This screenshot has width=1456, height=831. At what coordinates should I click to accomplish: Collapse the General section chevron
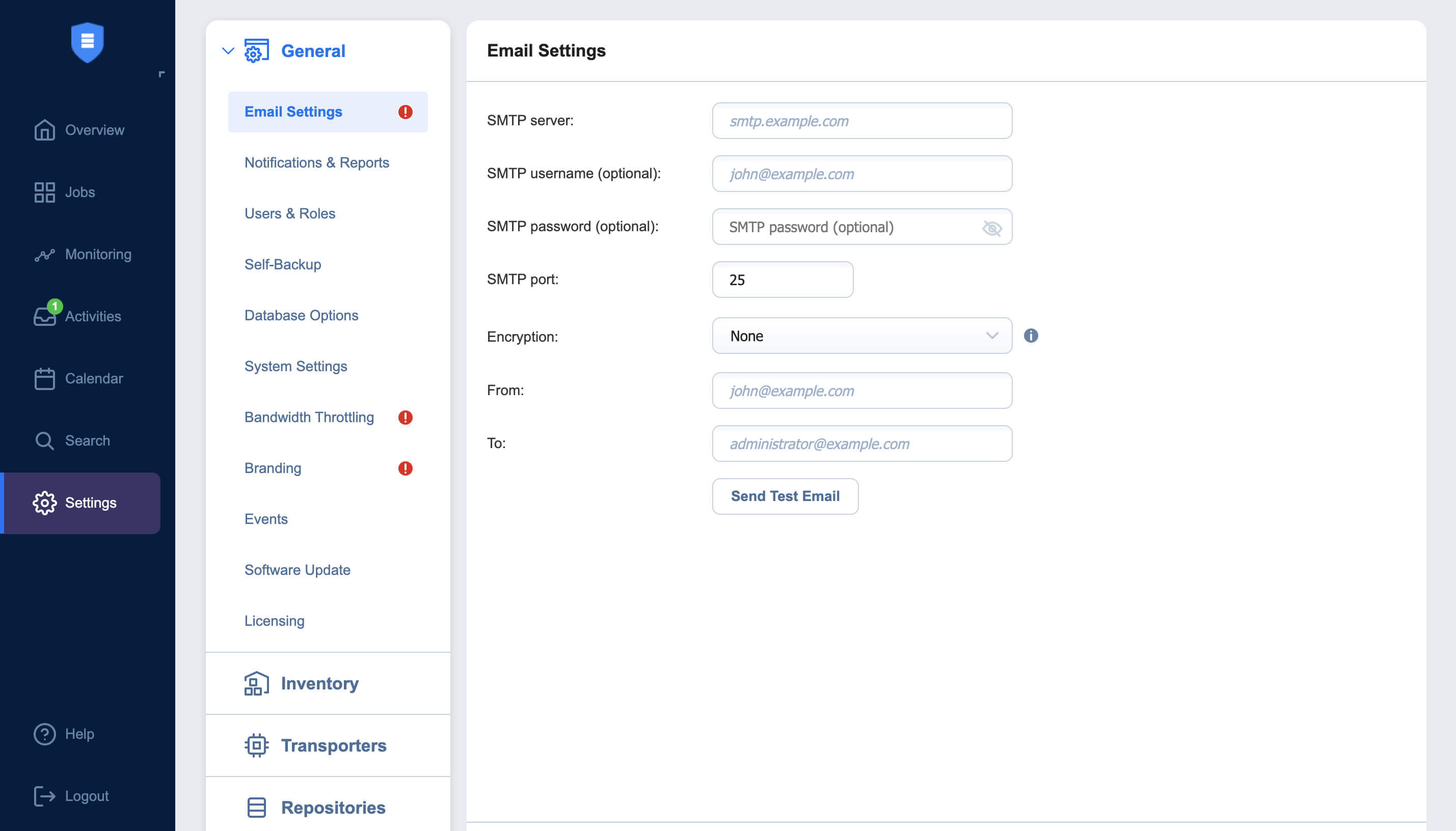tap(228, 51)
